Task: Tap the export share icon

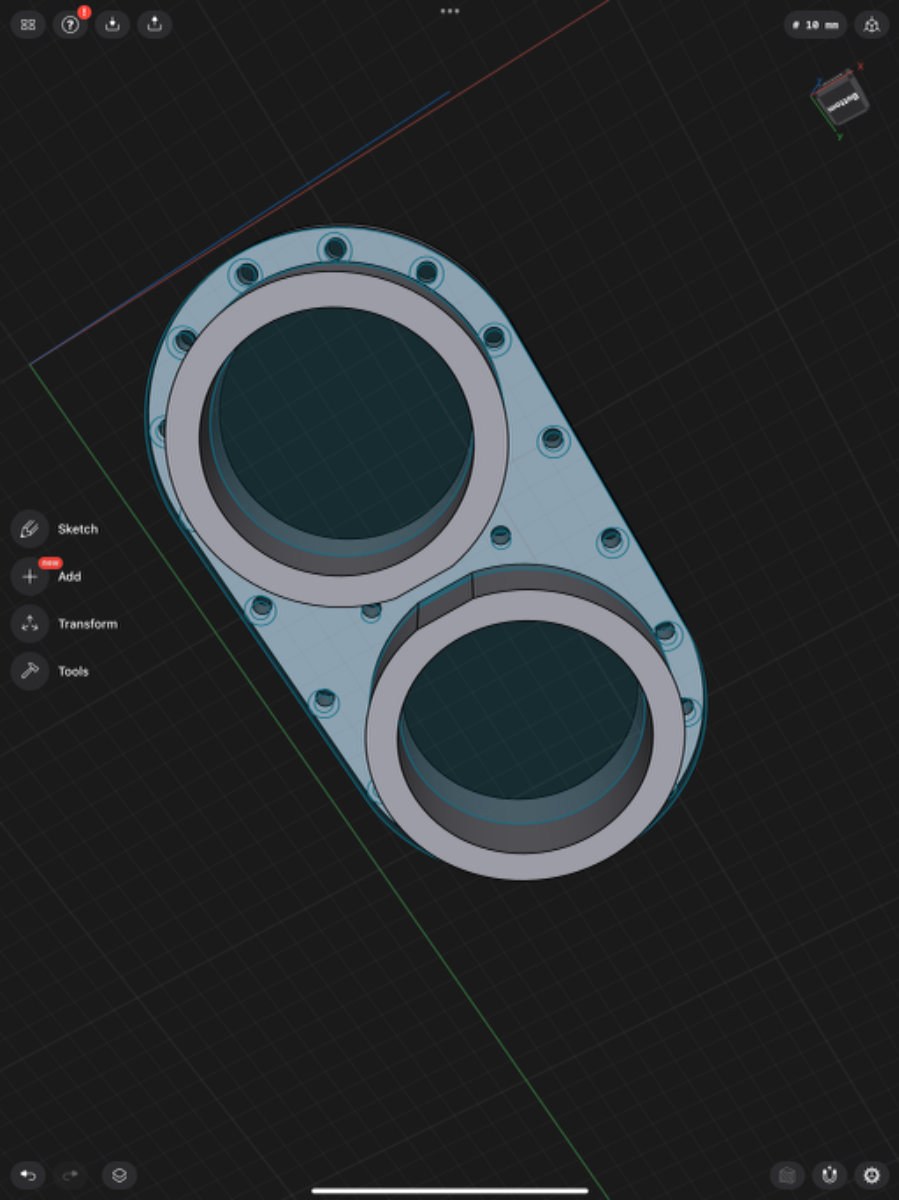Action: point(154,25)
